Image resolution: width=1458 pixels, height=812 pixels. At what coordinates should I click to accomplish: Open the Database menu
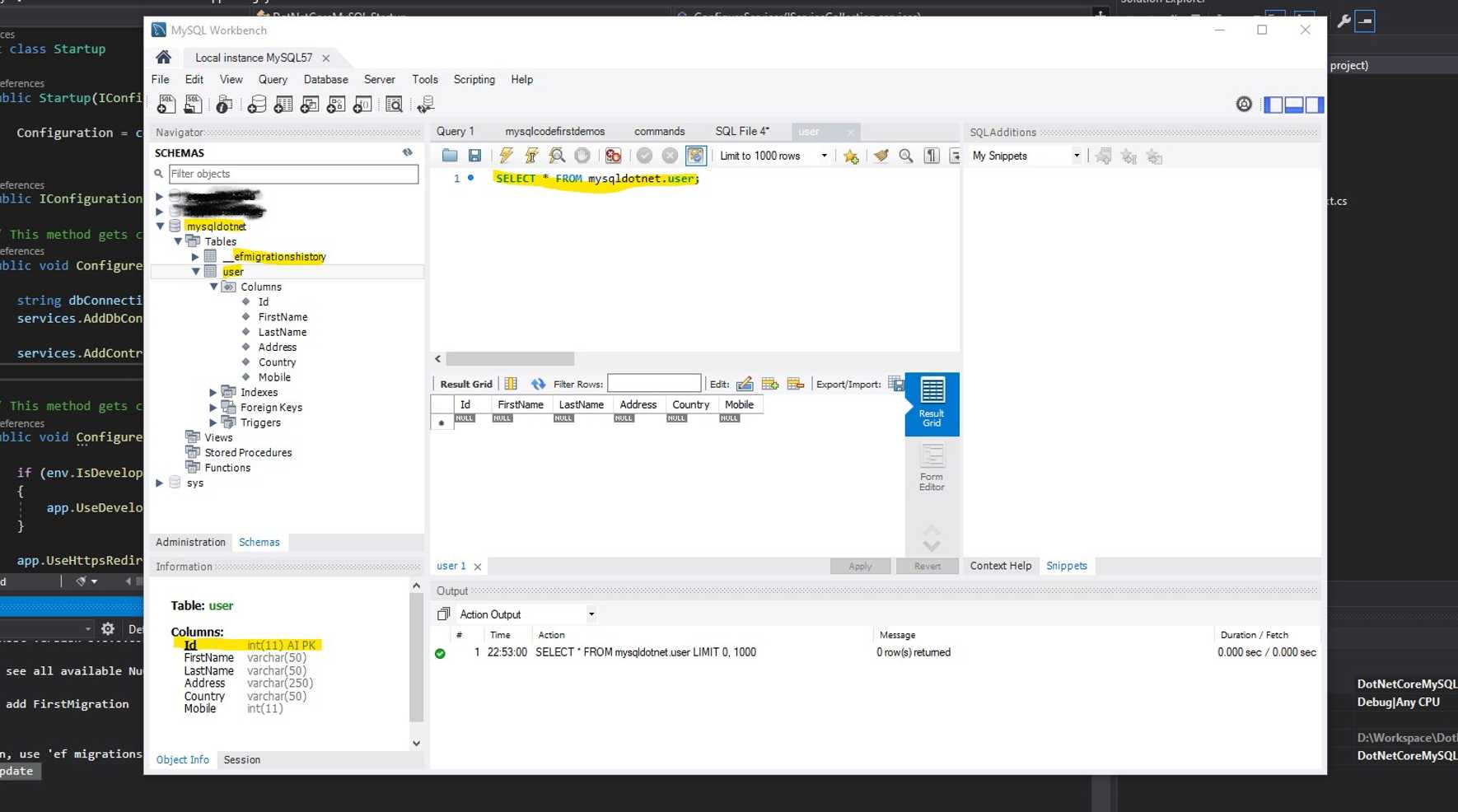pos(325,80)
